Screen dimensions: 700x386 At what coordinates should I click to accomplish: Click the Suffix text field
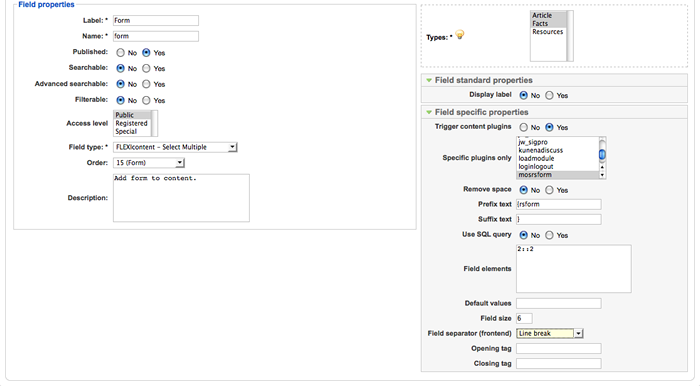point(558,220)
